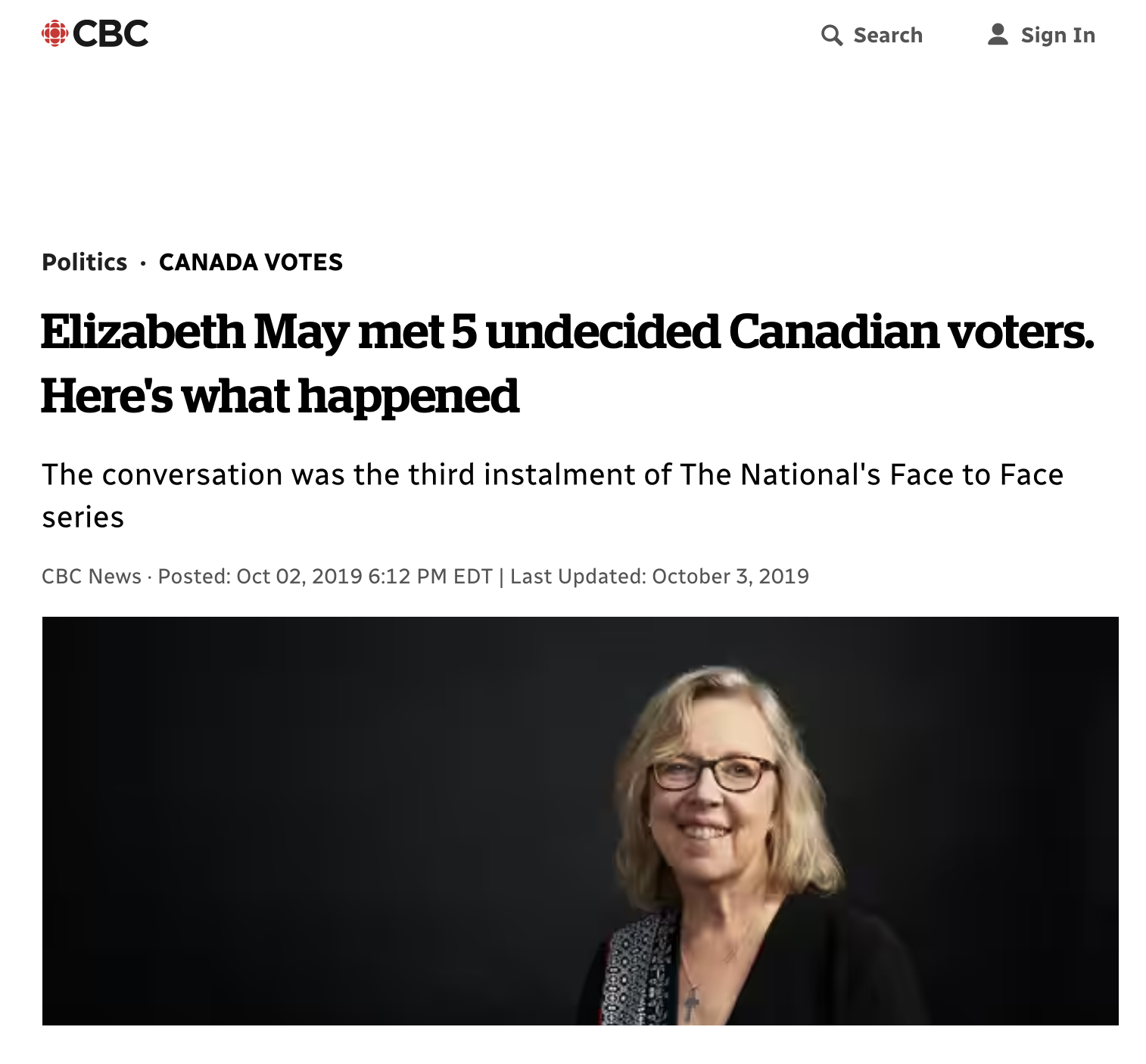1146x1064 pixels.
Task: Click the Sign In person icon
Action: coord(998,34)
